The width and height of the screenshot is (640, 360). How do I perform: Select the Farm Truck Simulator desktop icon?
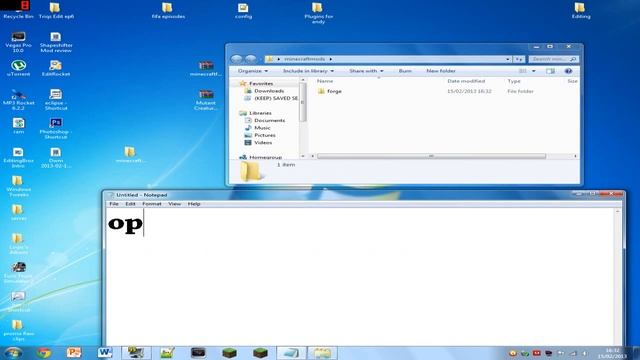pos(18,273)
